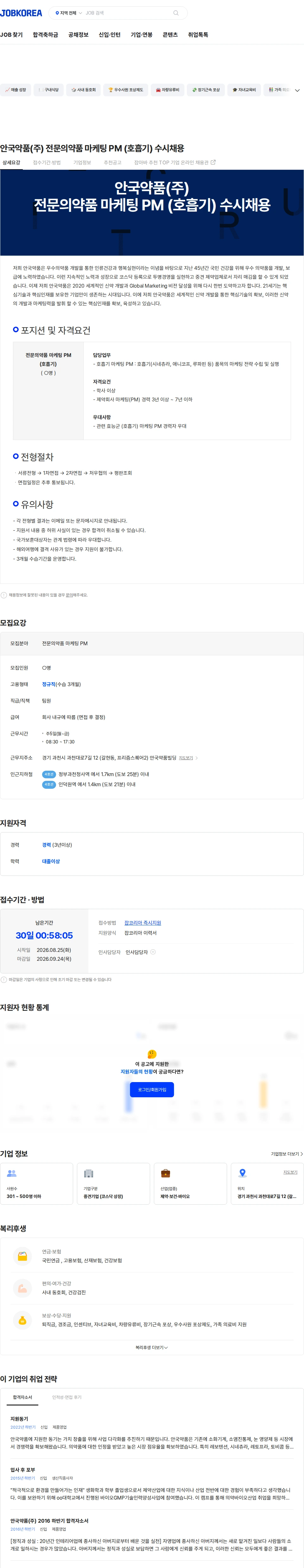Screen dimensions: 304x1568
Task: Switch to the 추천공고 tab
Action: (112, 163)
